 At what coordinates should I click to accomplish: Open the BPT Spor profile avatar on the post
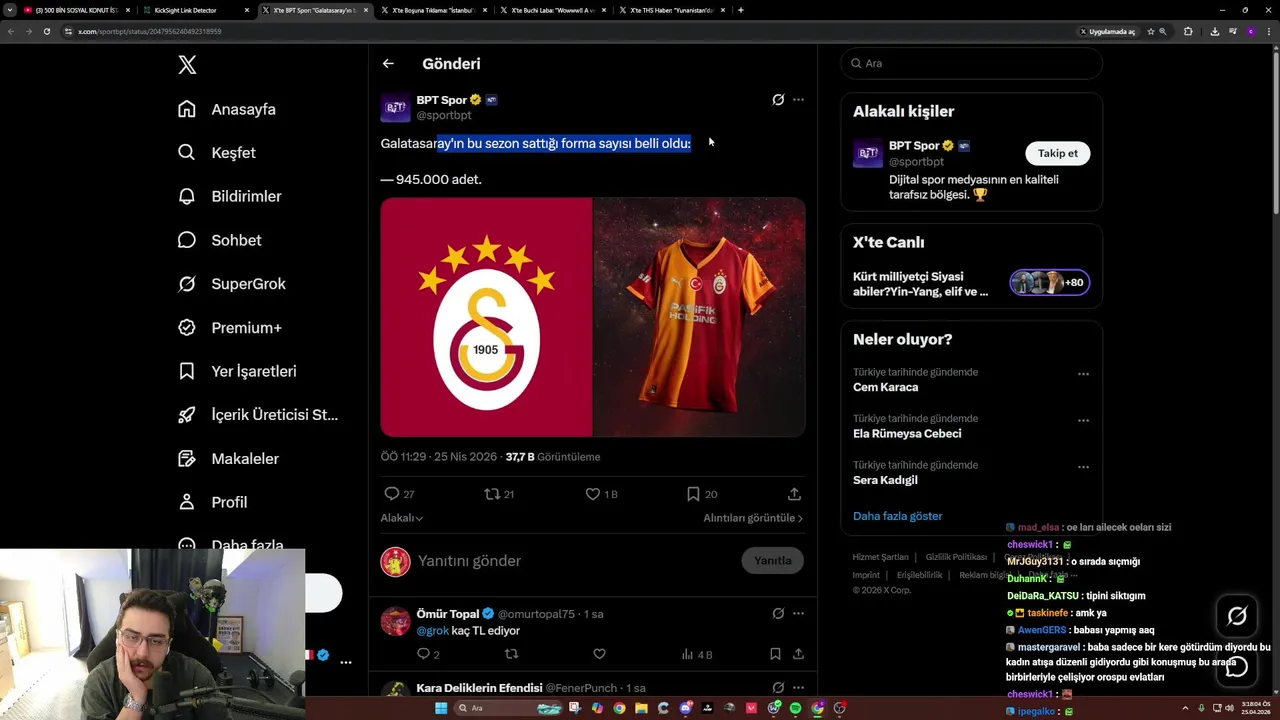point(395,108)
